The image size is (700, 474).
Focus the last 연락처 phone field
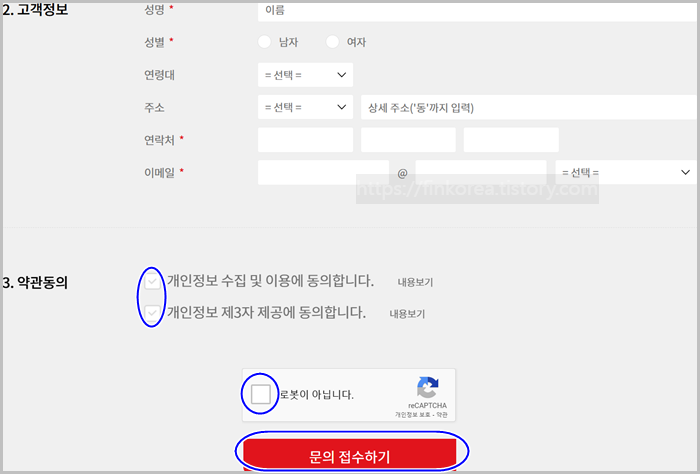click(x=511, y=140)
